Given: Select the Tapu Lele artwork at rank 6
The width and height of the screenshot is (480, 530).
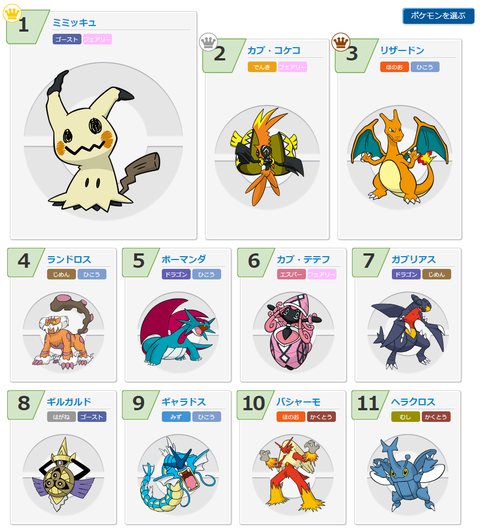Looking at the screenshot, I should coord(293,332).
